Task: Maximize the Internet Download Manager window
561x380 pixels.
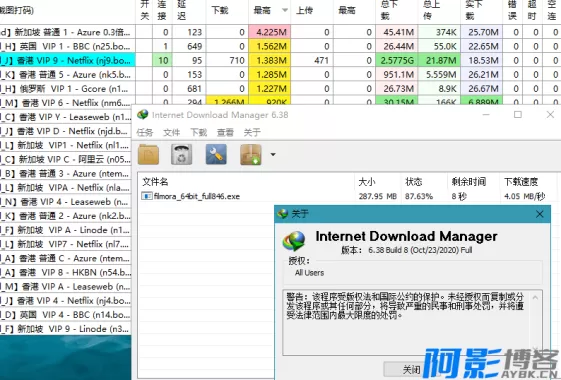Action: [517, 115]
